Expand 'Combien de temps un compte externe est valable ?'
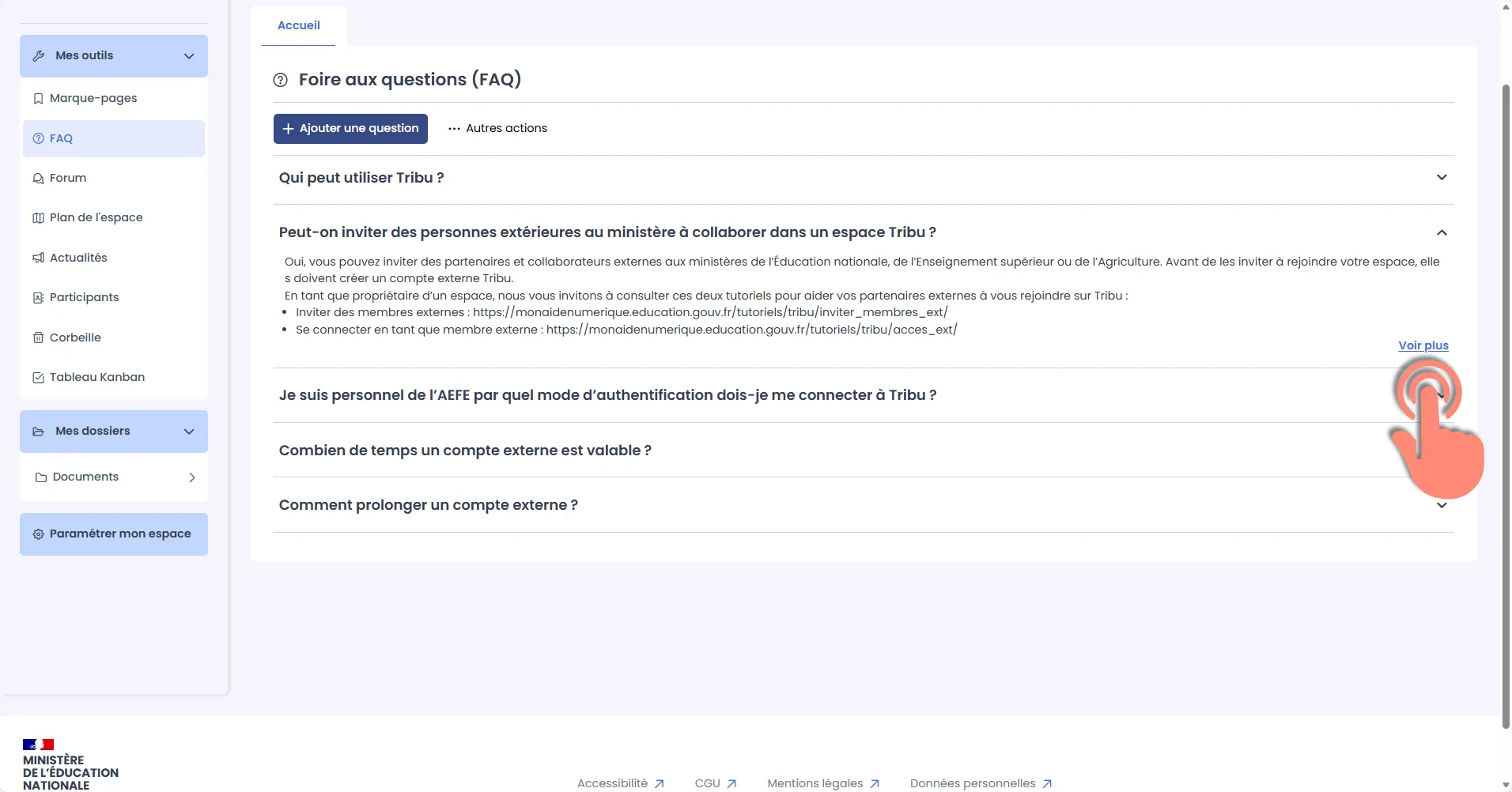The height and width of the screenshot is (792, 1512). click(x=864, y=451)
